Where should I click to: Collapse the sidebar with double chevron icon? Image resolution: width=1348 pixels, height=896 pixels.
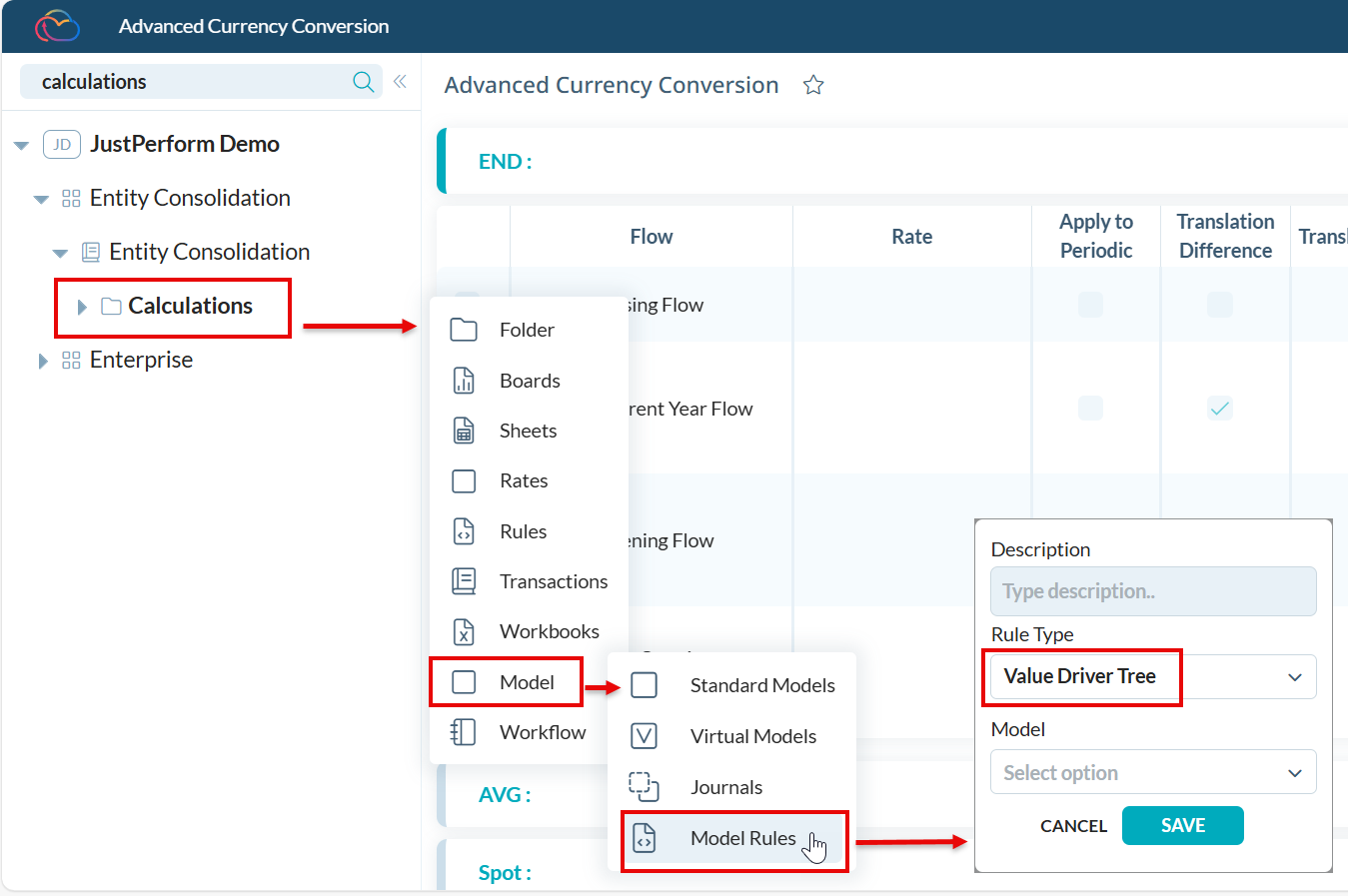tap(400, 82)
